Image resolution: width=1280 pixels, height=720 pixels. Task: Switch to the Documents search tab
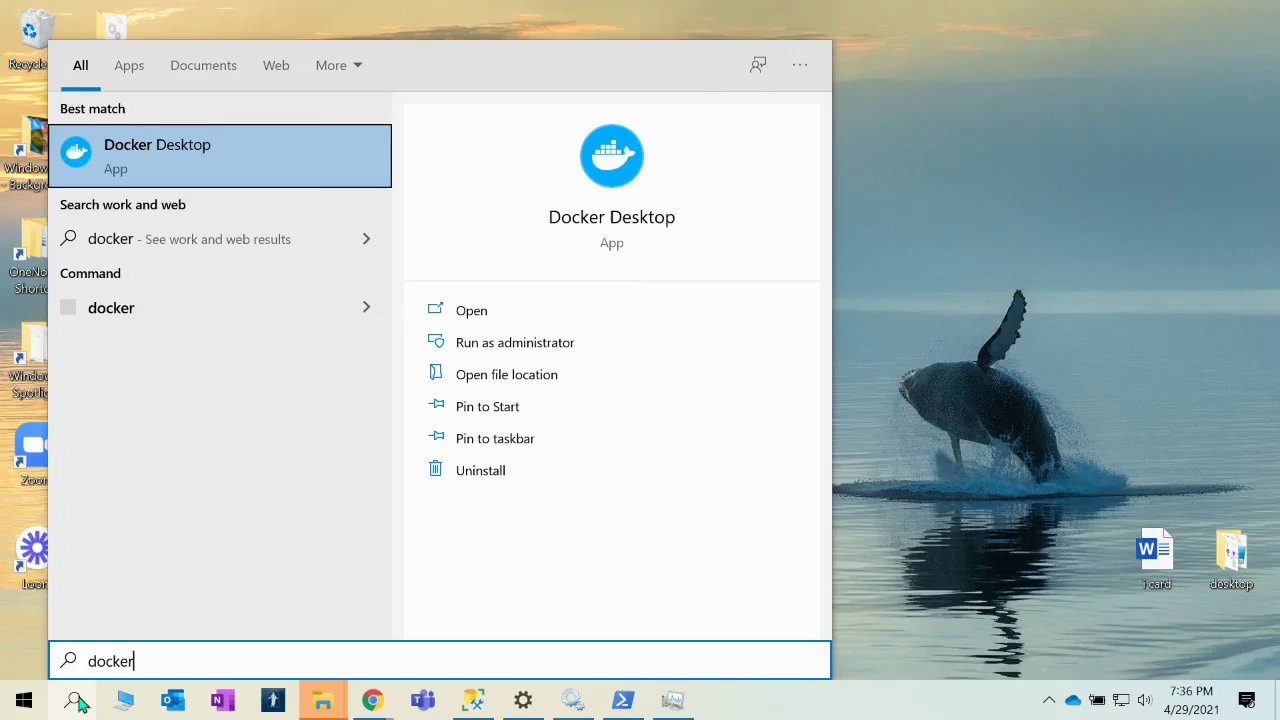tap(203, 65)
